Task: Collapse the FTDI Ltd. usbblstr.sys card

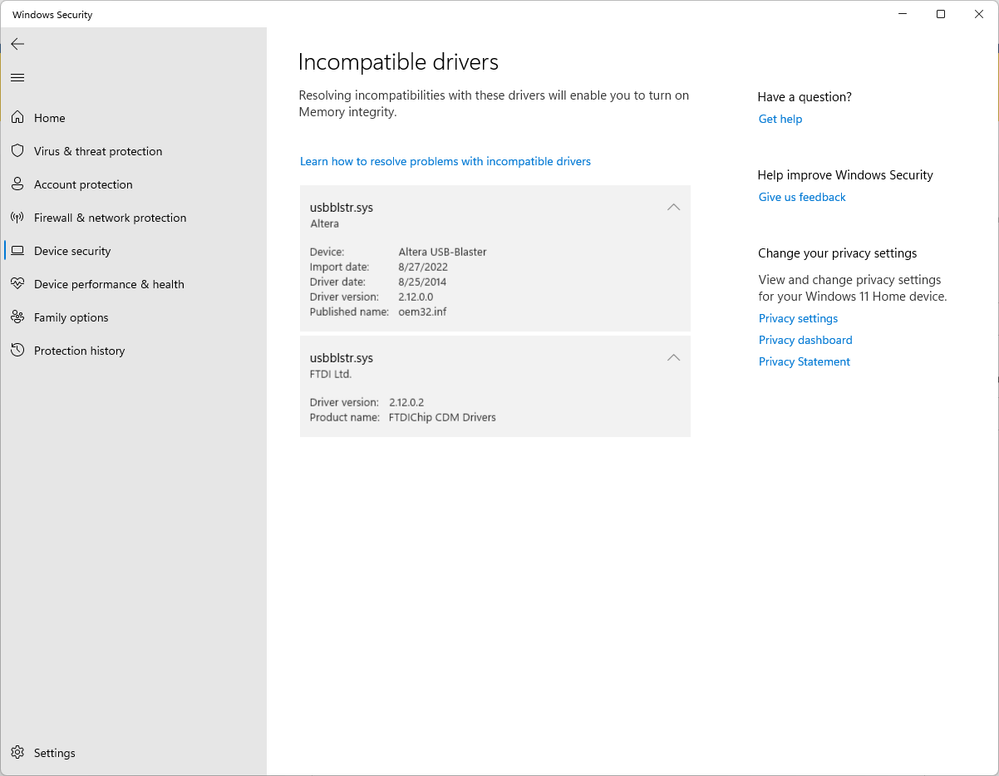Action: (673, 358)
